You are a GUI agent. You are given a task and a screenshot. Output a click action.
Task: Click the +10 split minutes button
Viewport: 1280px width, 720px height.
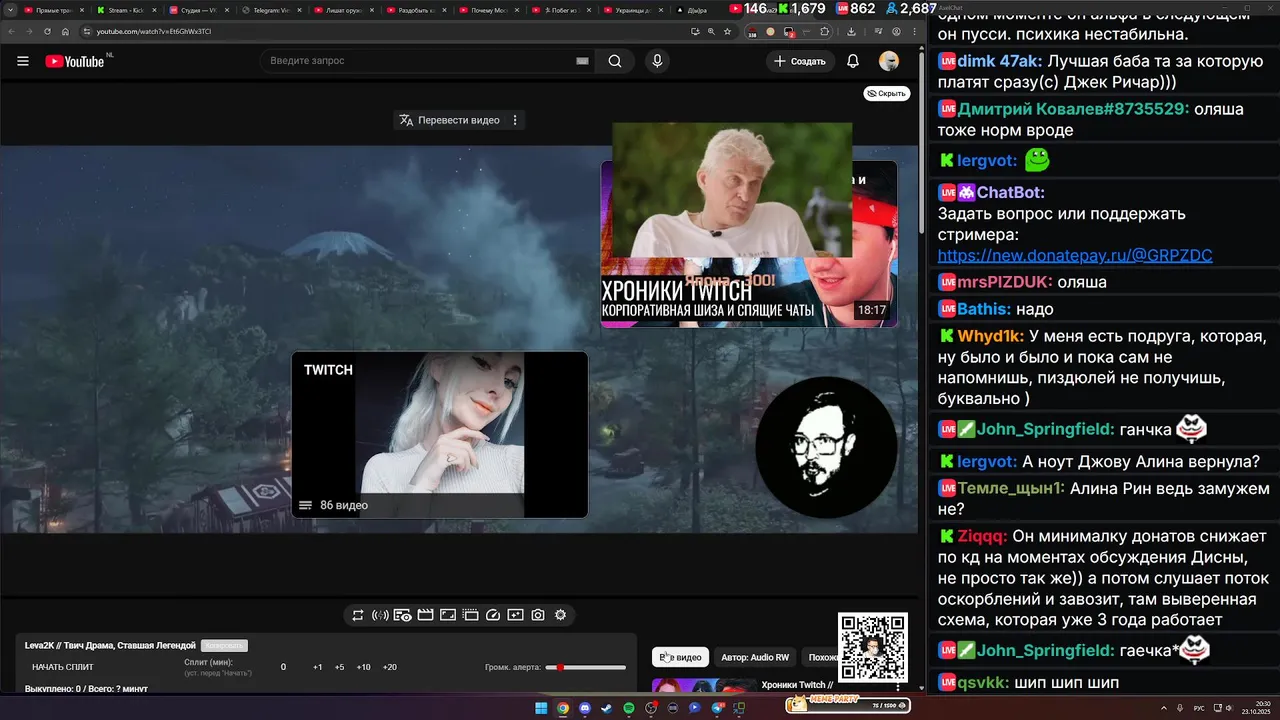click(363, 667)
